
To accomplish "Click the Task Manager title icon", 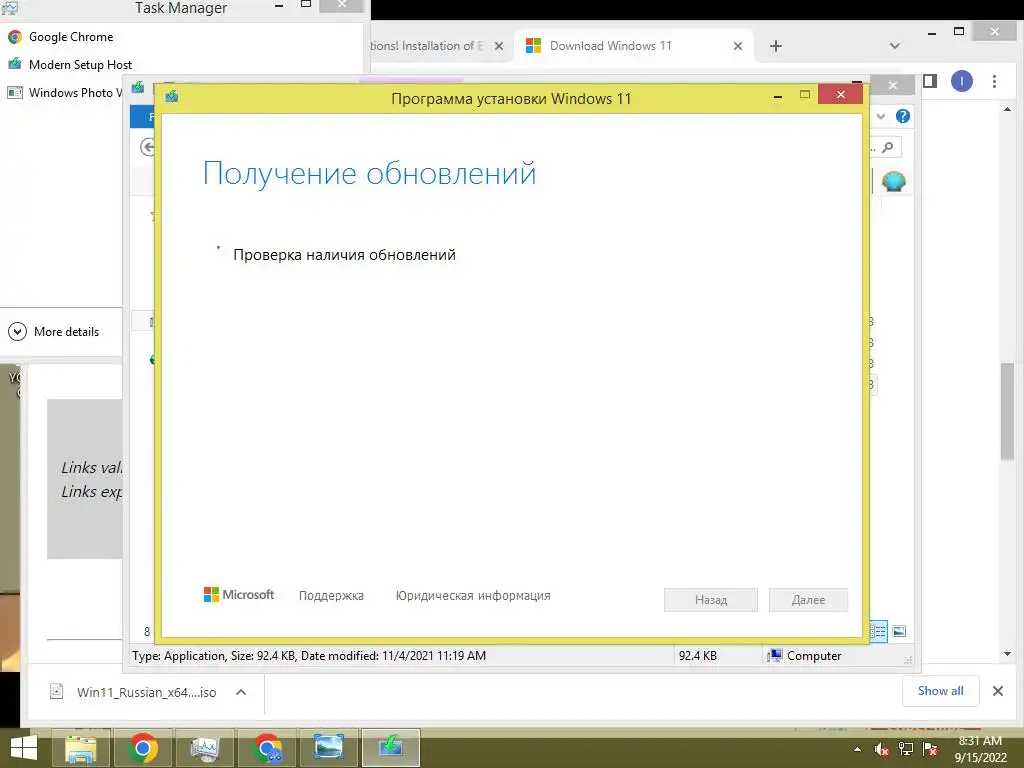I will (9, 8).
